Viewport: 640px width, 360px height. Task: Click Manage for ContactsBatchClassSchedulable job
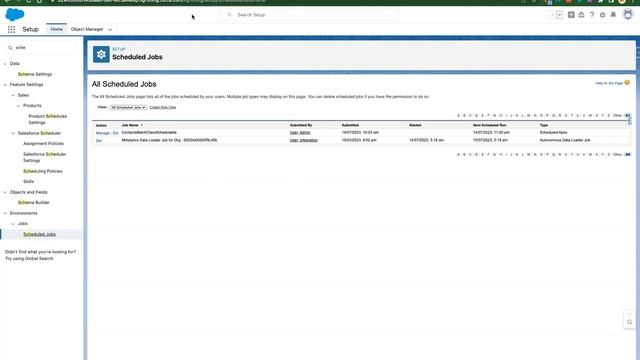[103, 133]
